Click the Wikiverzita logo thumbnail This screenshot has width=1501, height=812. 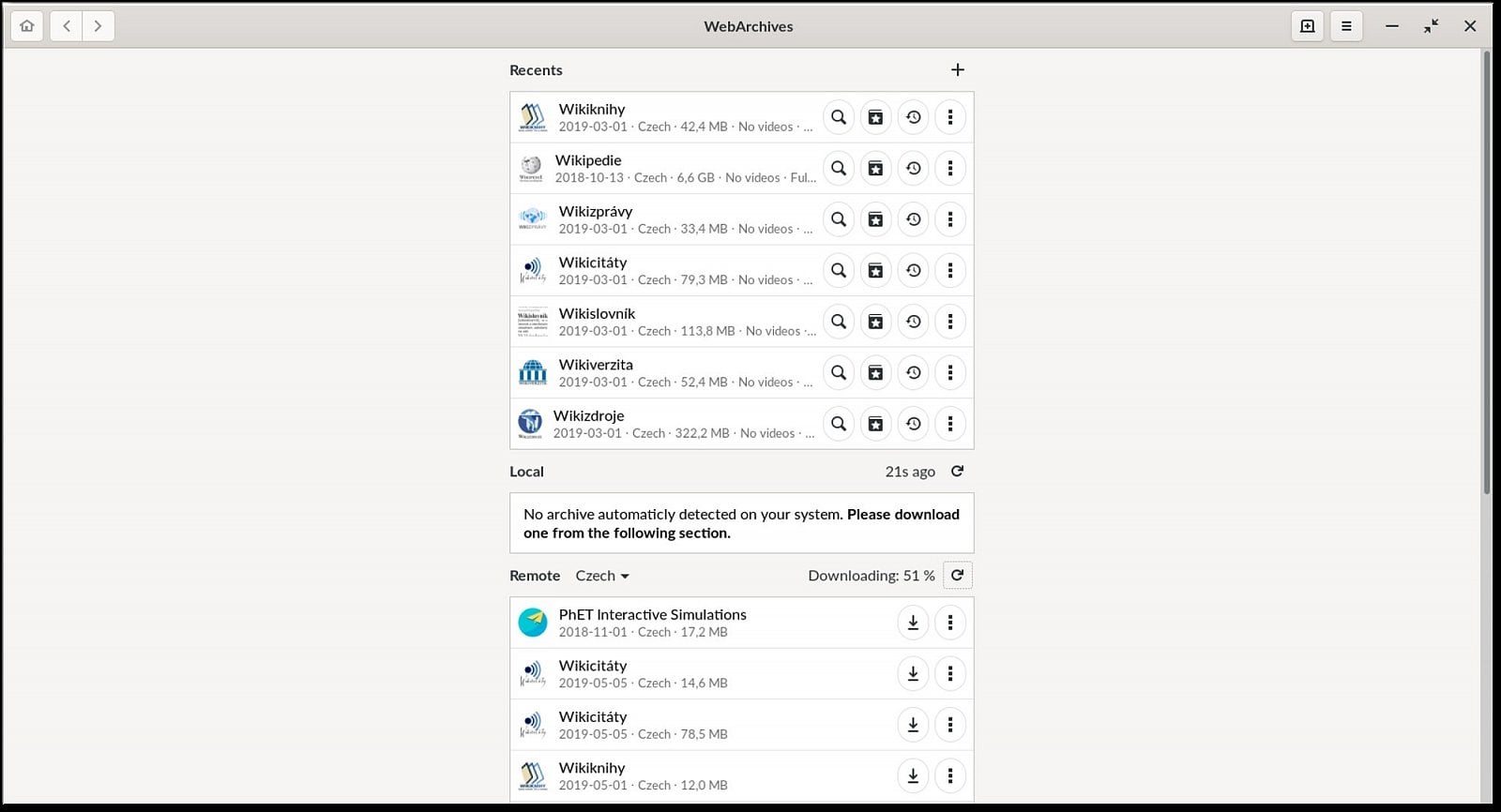[x=532, y=372]
